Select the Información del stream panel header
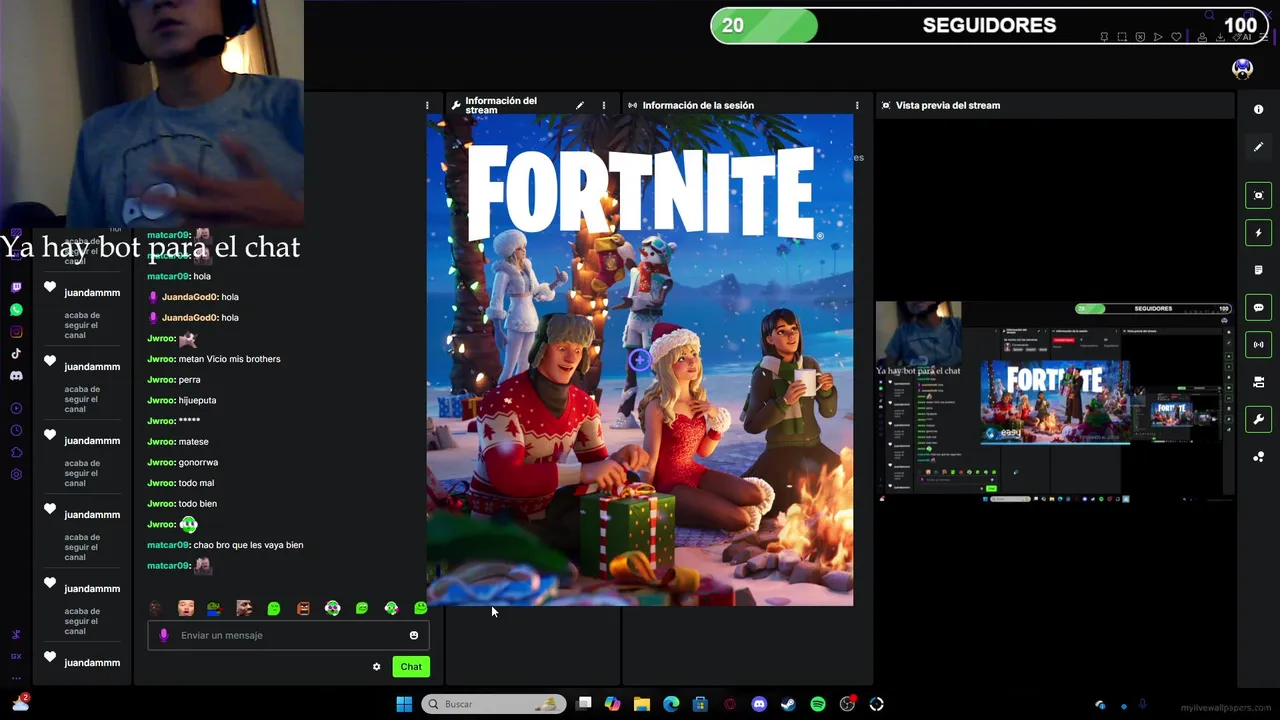Viewport: 1280px width, 720px height. coord(501,105)
